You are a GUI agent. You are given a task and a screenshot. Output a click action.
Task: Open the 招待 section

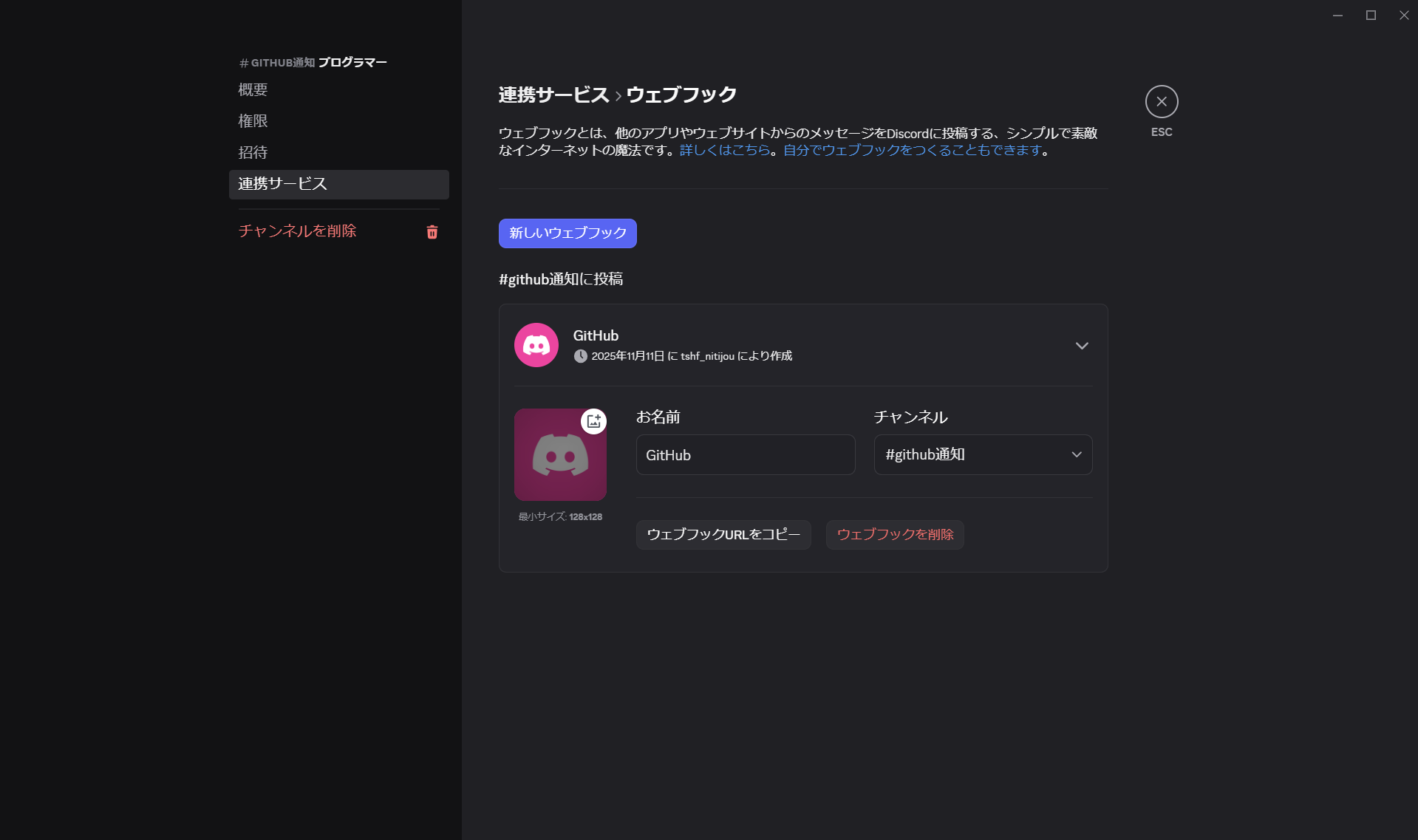pos(253,152)
